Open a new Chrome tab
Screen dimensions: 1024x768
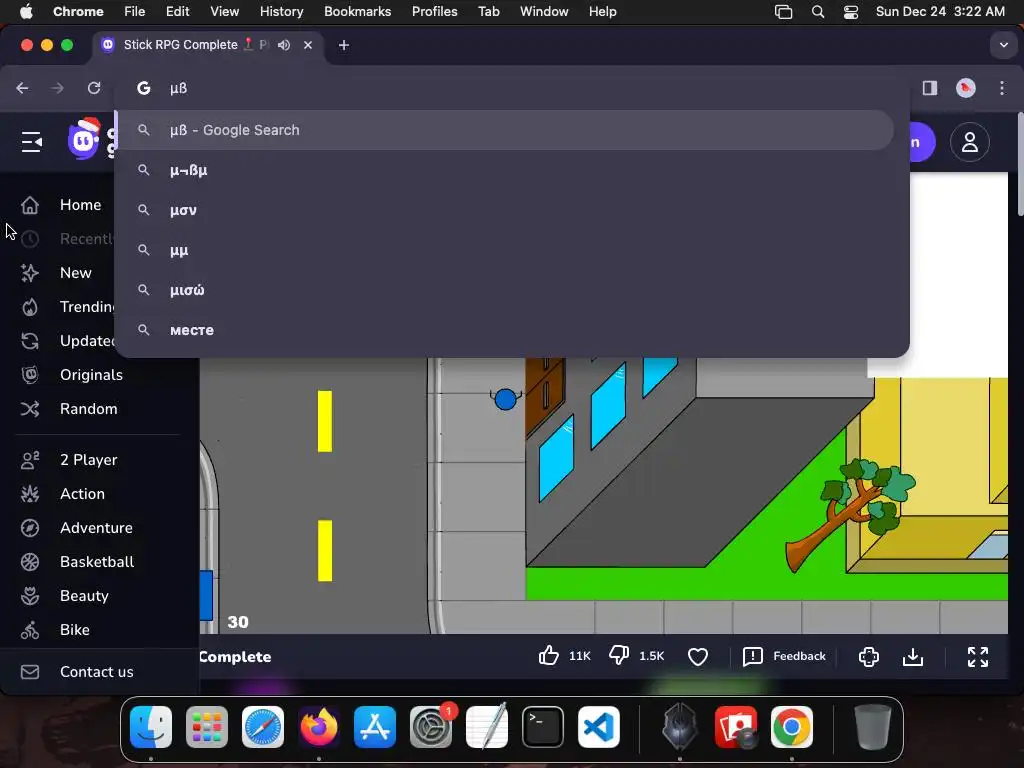click(x=344, y=45)
